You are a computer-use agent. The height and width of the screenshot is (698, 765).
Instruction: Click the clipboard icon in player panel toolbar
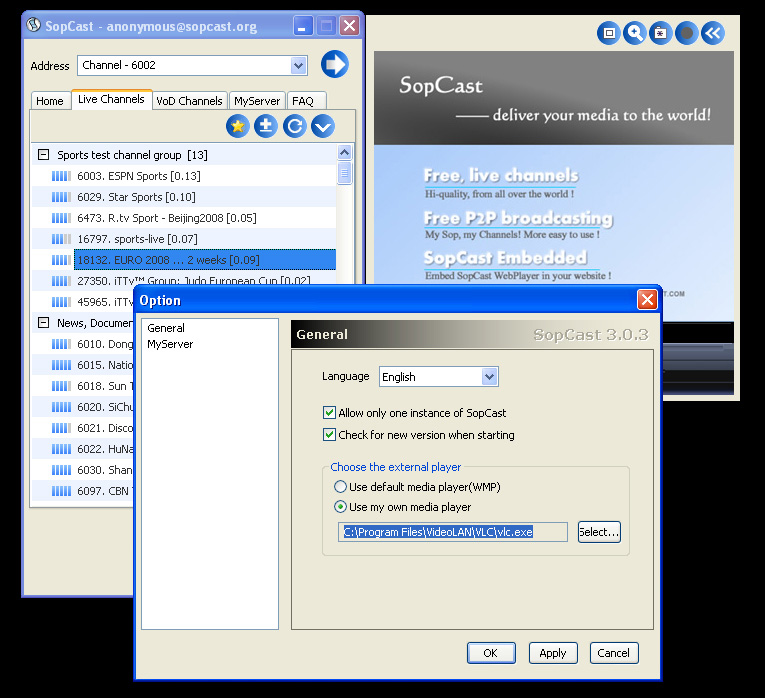pos(661,33)
